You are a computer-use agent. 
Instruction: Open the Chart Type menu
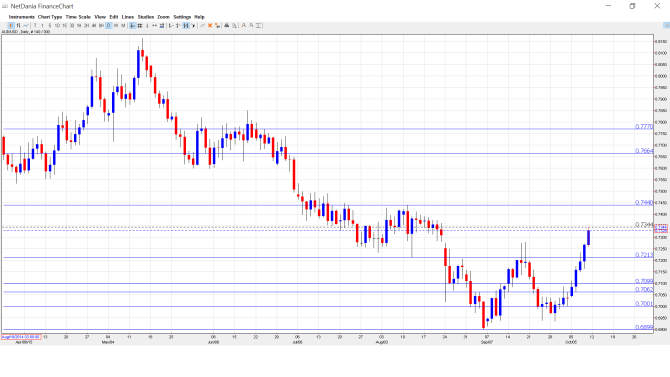click(50, 17)
